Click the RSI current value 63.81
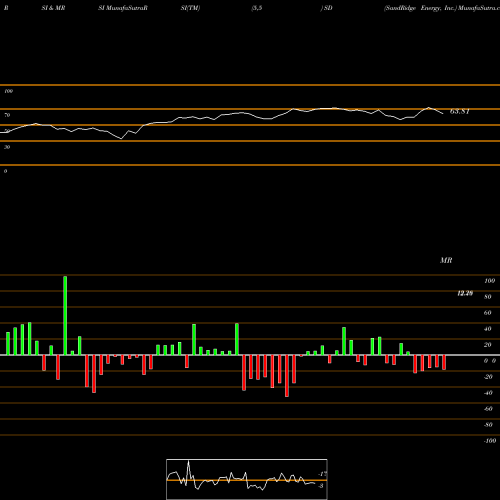 (460, 111)
